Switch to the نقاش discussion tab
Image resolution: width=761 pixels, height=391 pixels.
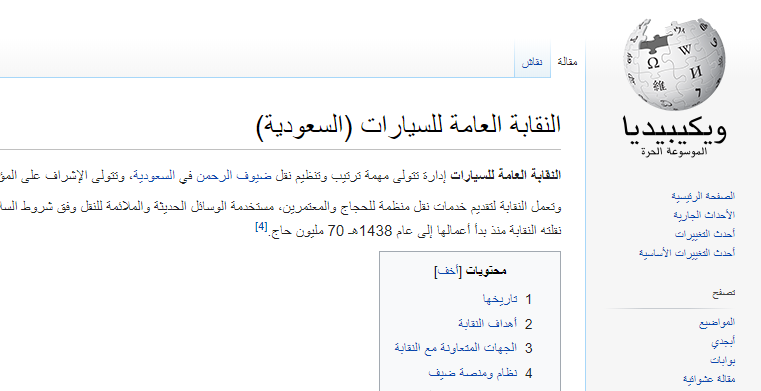tap(532, 62)
